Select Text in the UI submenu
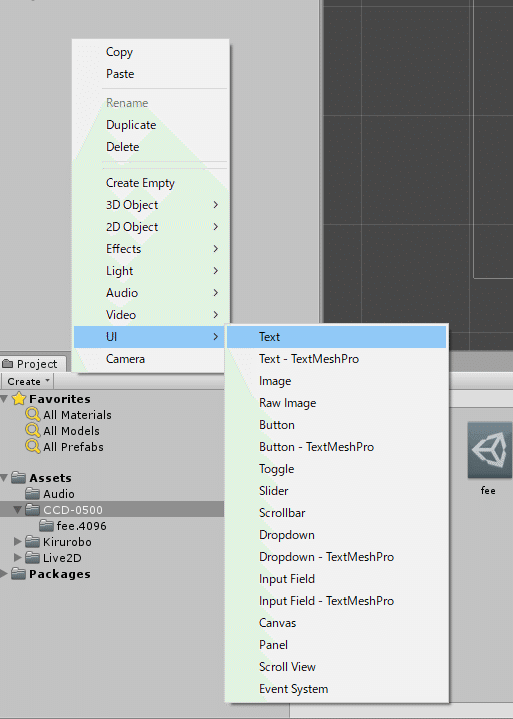513x719 pixels. (336, 337)
